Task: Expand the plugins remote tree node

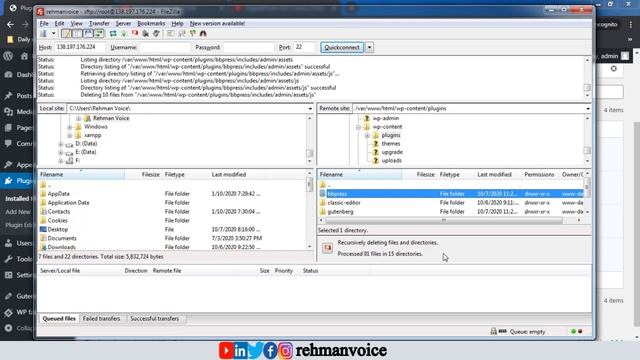Action: click(367, 136)
